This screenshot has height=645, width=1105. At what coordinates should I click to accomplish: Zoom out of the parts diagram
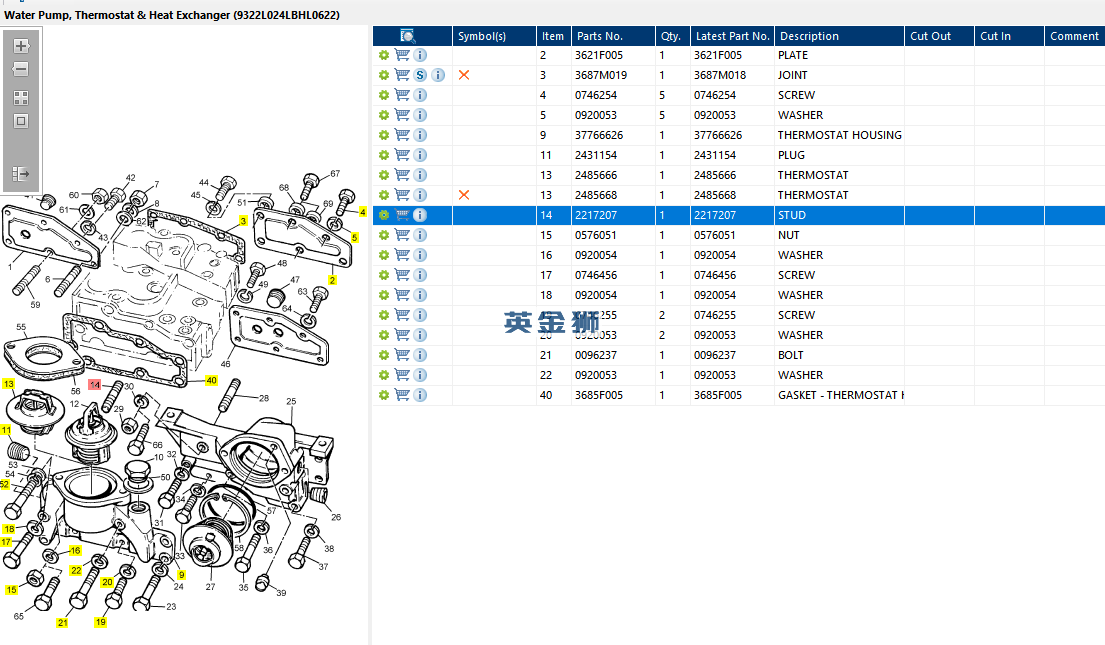21,70
